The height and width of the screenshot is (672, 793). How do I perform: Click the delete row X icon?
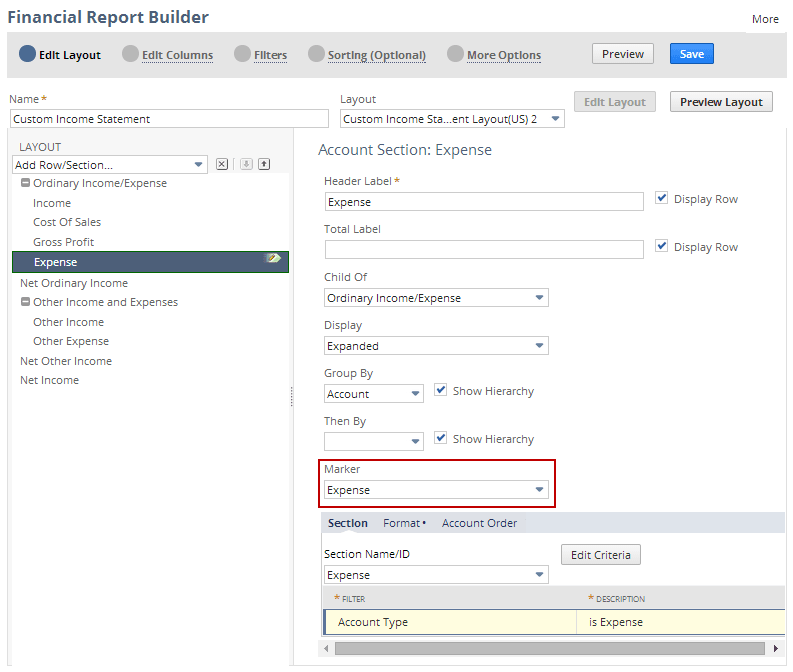(222, 164)
